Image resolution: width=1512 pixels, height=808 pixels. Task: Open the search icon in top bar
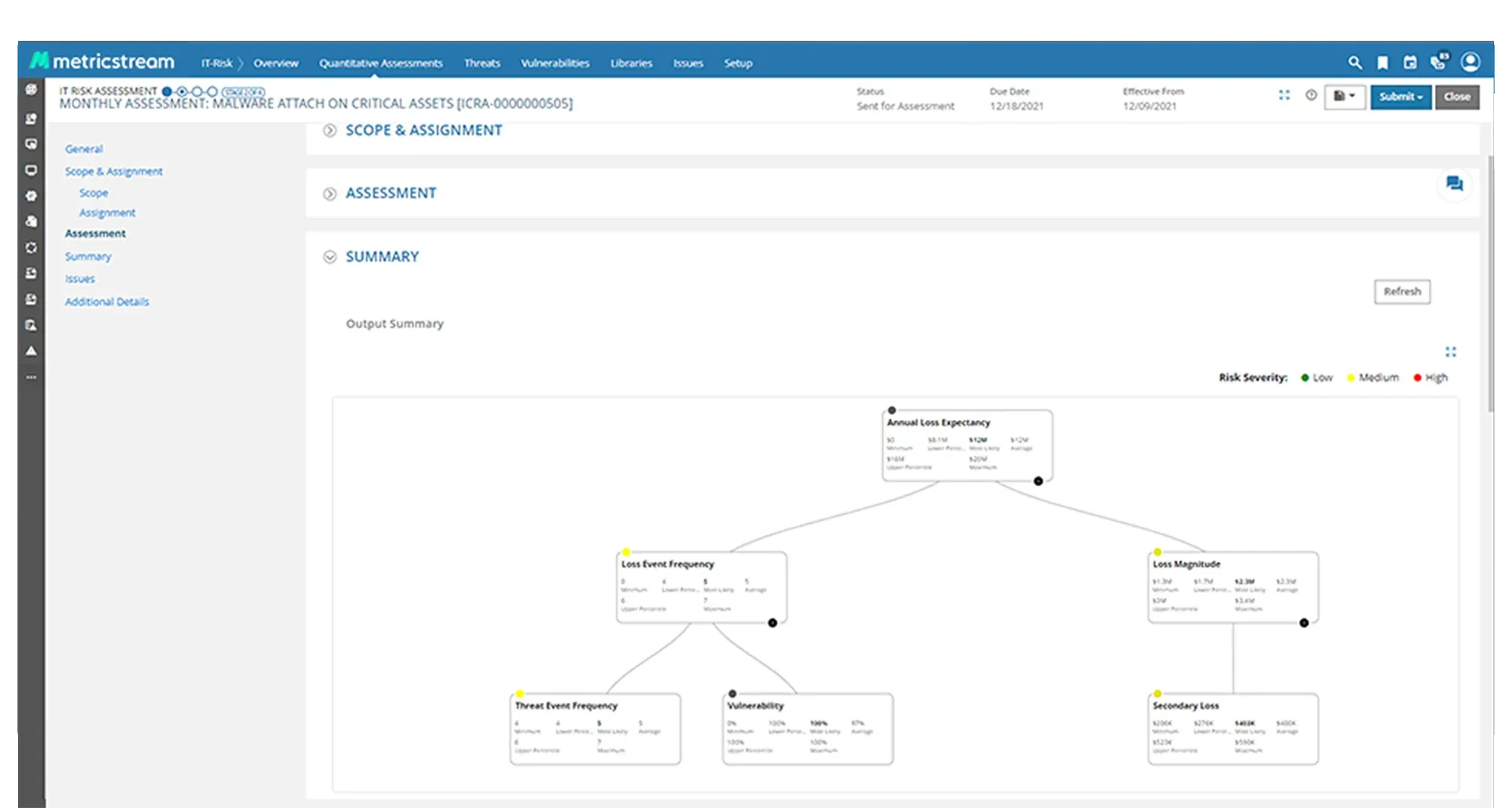pyautogui.click(x=1355, y=63)
